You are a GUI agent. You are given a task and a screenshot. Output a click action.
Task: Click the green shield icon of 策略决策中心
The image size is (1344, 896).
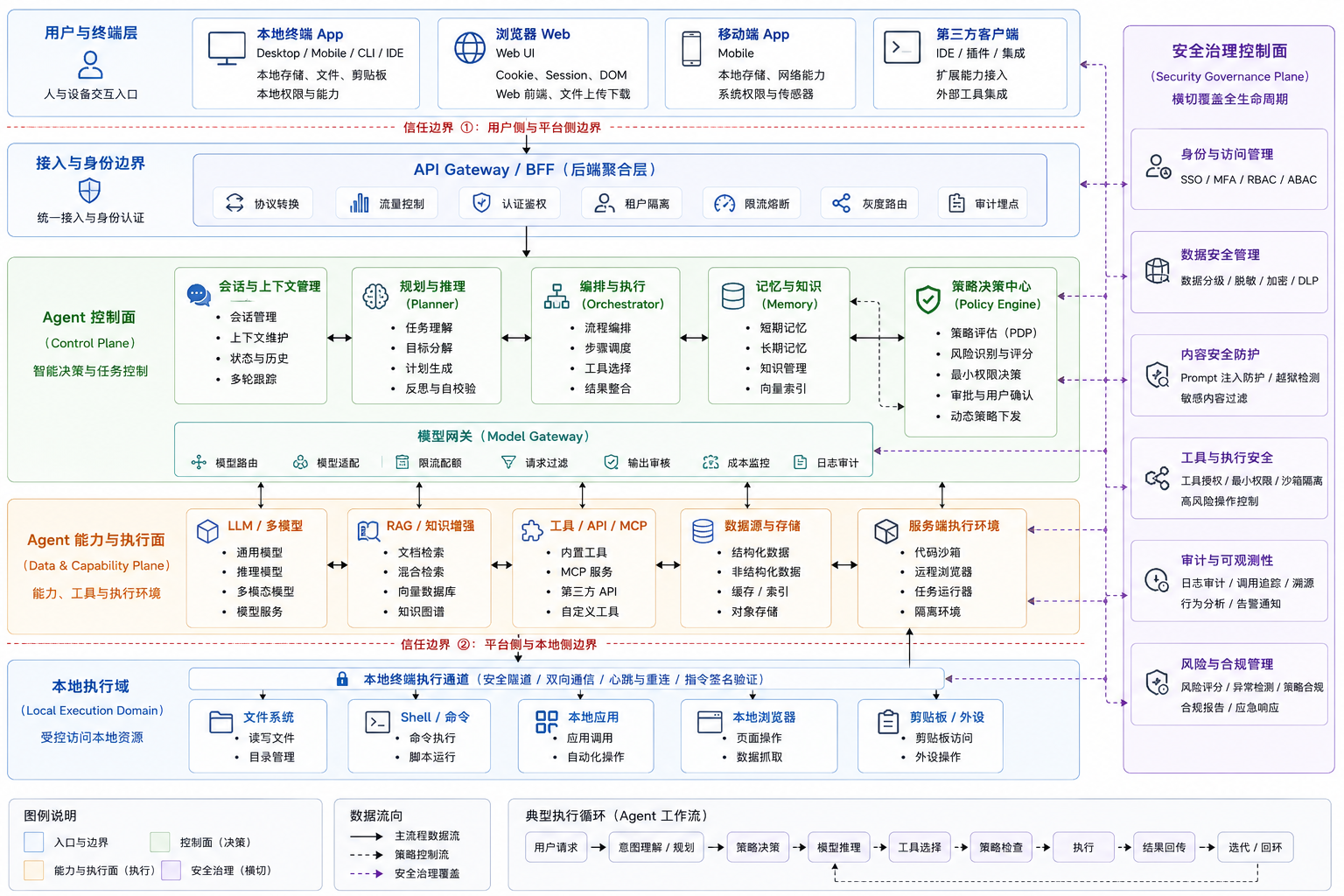(x=927, y=299)
